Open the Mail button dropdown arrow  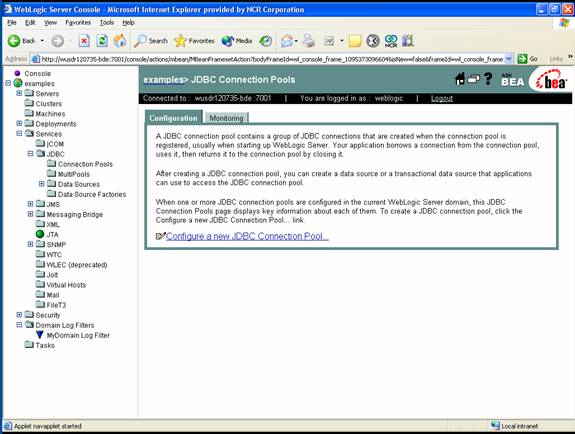(x=296, y=41)
